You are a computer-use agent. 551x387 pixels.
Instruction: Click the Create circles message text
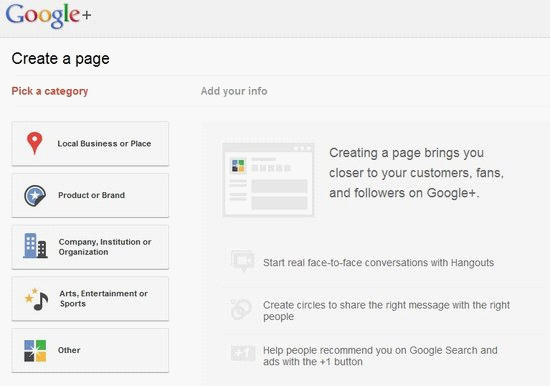click(x=386, y=310)
